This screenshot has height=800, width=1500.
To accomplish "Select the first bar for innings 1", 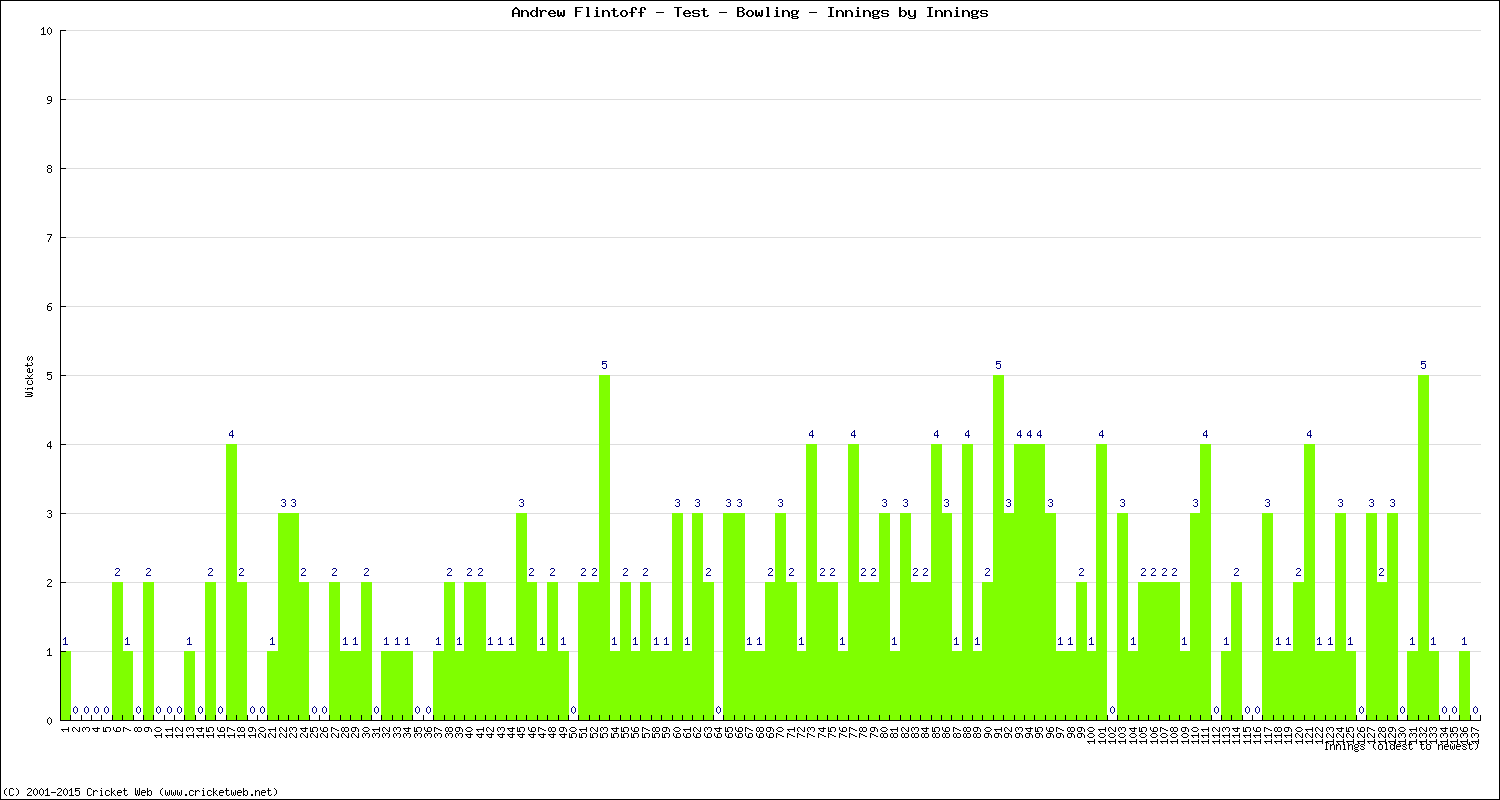I will pyautogui.click(x=66, y=686).
